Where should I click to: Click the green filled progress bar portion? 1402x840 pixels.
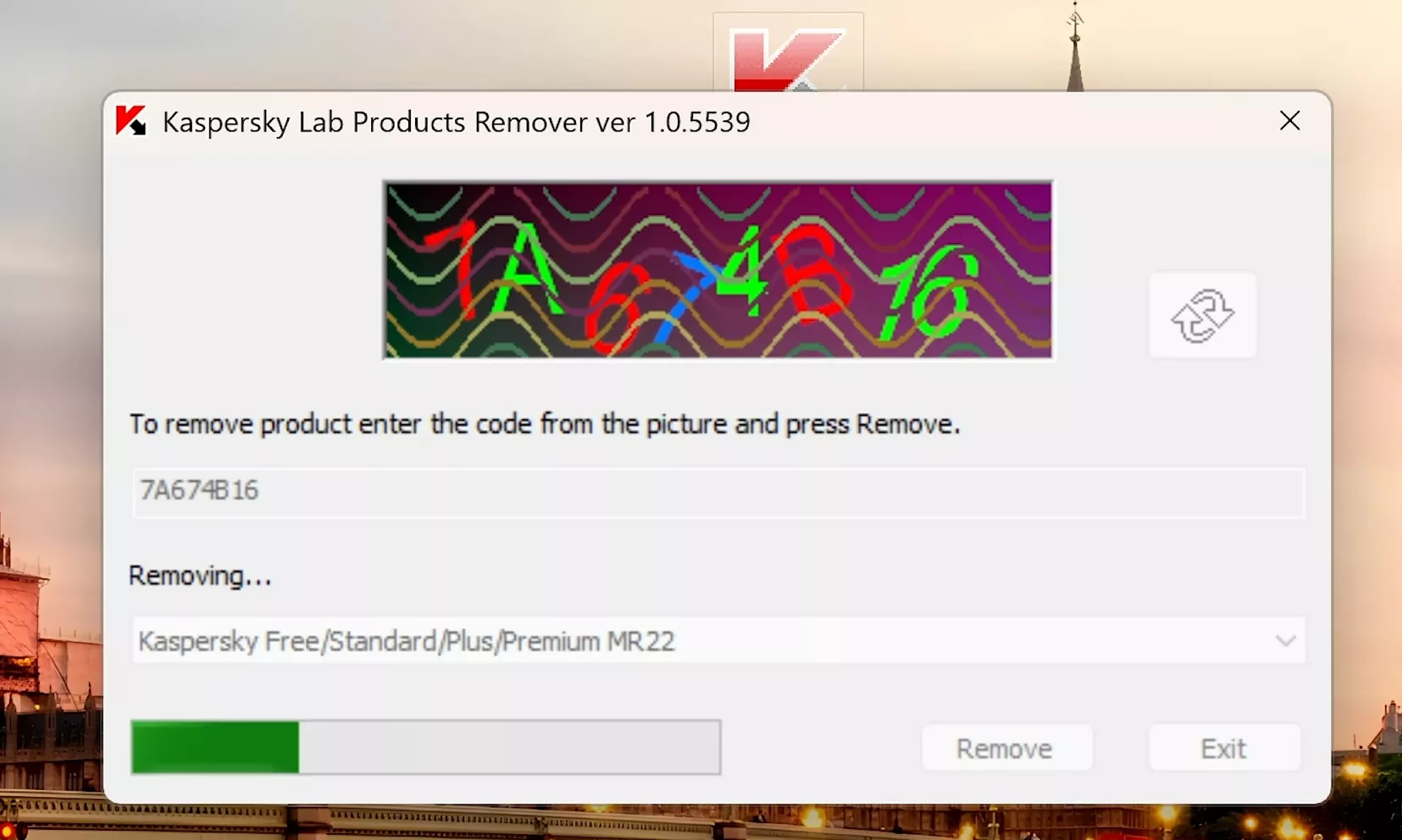pyautogui.click(x=215, y=747)
